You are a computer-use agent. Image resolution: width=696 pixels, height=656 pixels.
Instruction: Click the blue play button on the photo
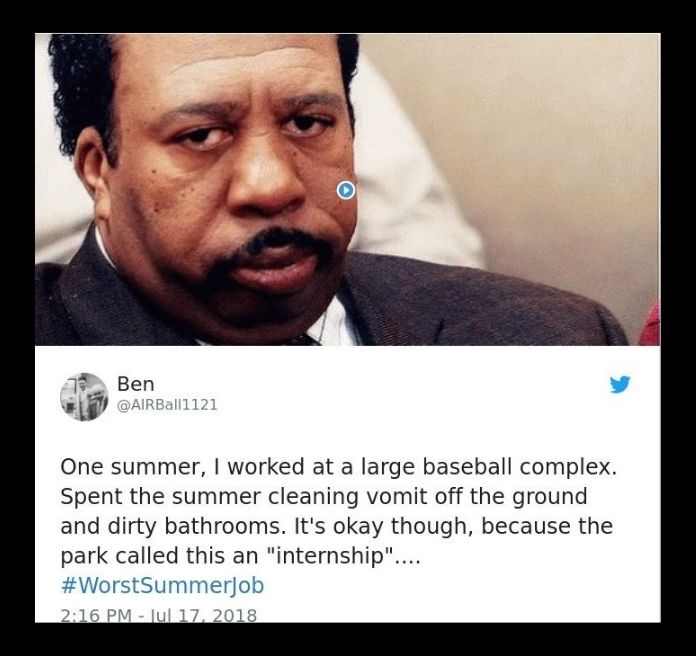tap(346, 190)
